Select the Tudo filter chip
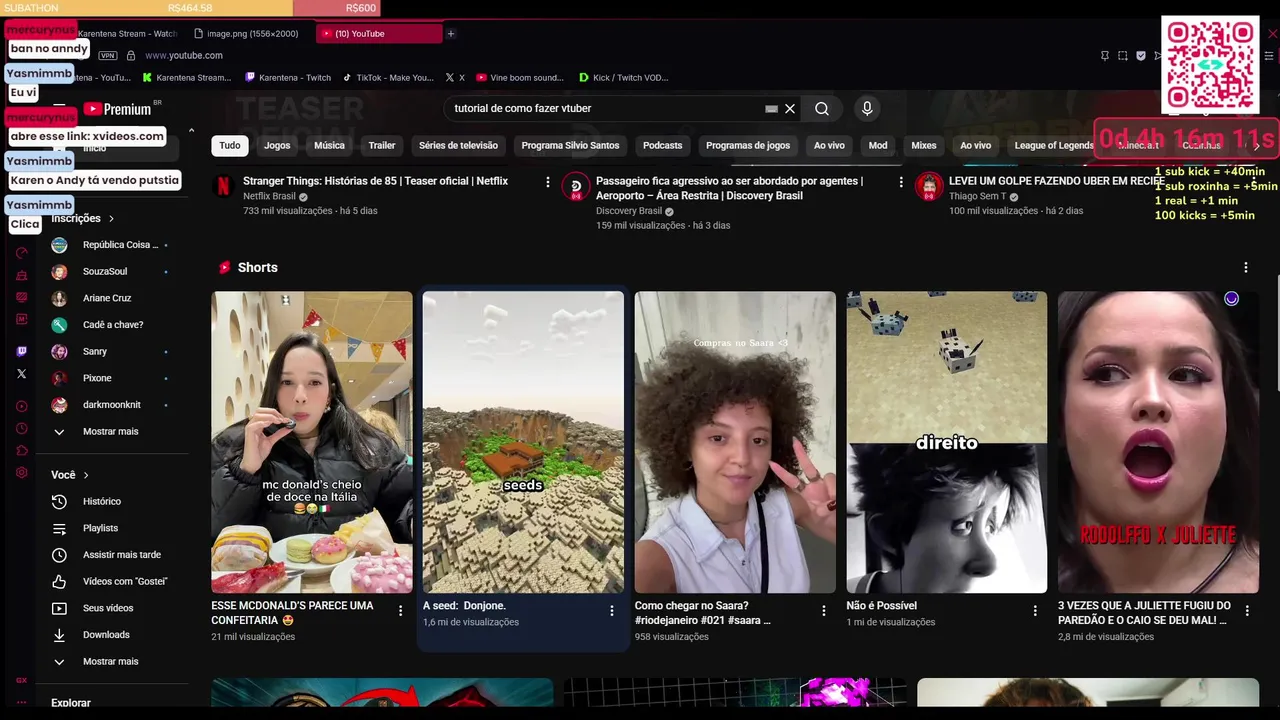1280x720 pixels. click(x=230, y=146)
